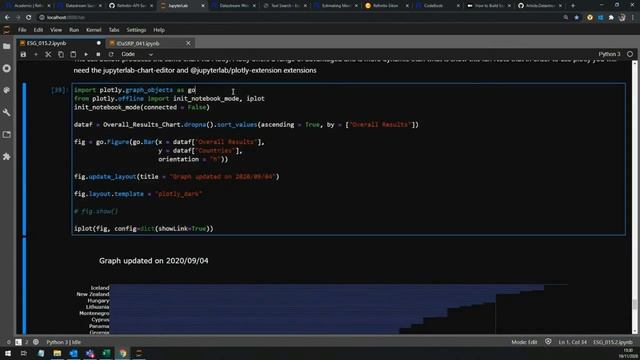The height and width of the screenshot is (360, 640).
Task: Close the Codebook browser tab
Action: coord(458,6)
